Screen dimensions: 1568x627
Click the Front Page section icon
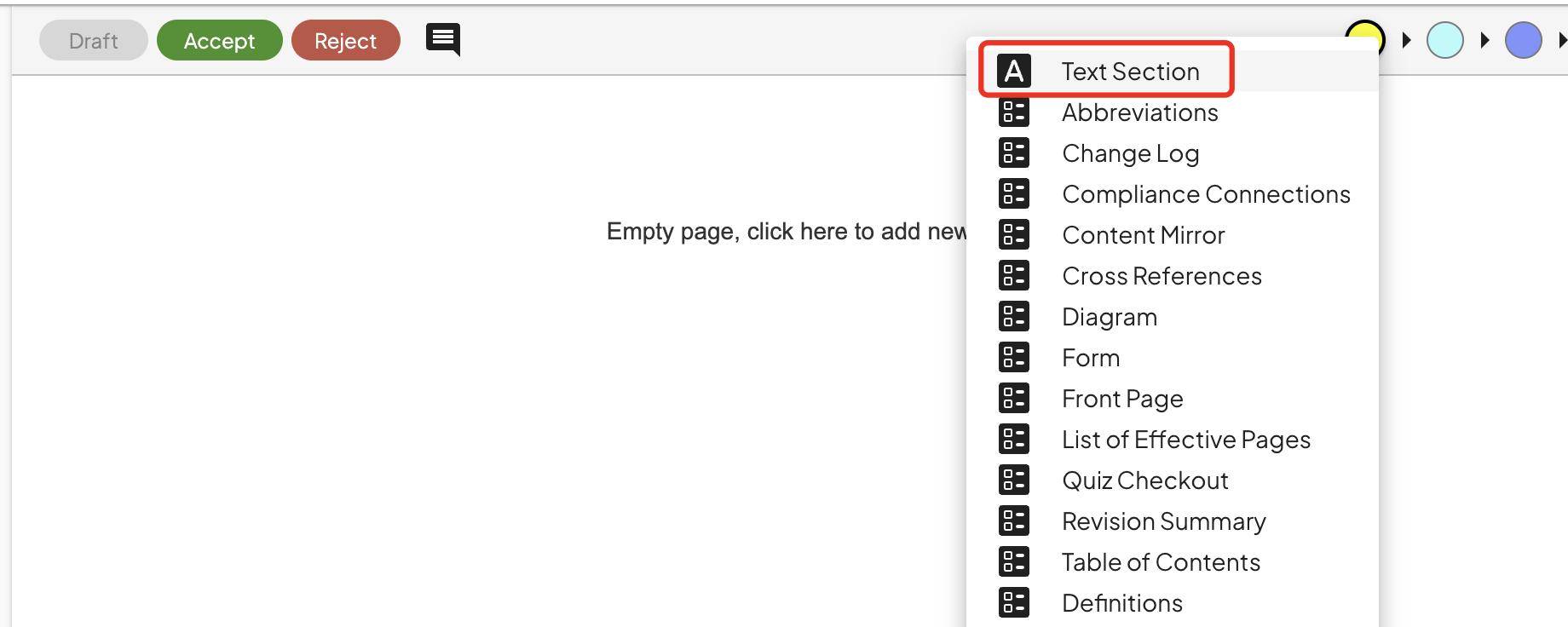pos(1013,398)
